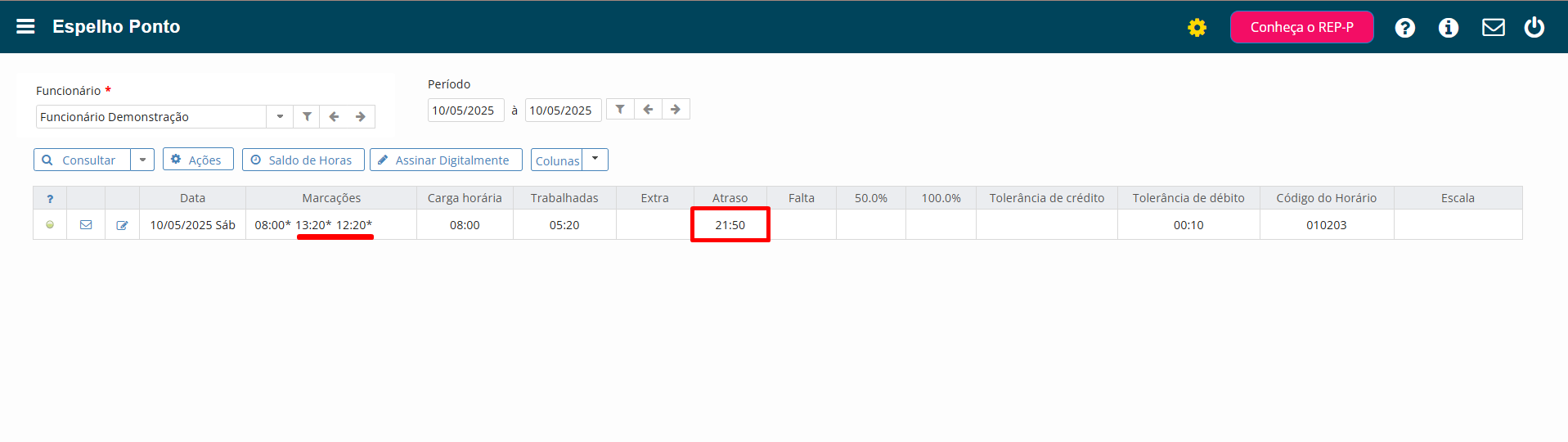Click the Falta column header

click(x=802, y=198)
